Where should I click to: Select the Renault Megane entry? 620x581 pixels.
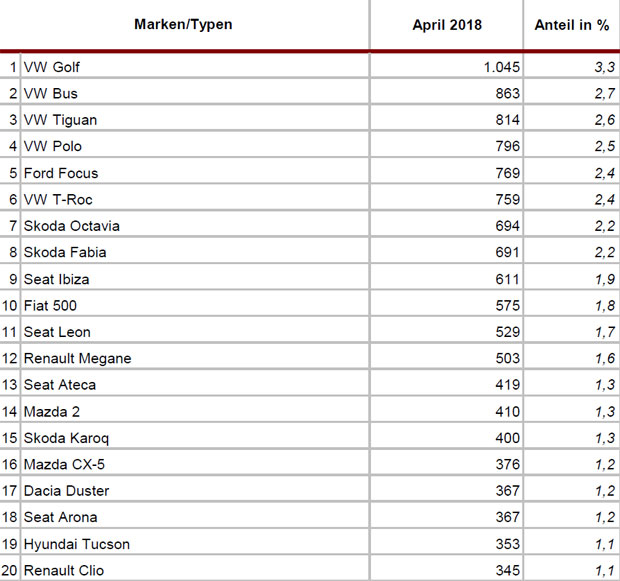(78, 358)
